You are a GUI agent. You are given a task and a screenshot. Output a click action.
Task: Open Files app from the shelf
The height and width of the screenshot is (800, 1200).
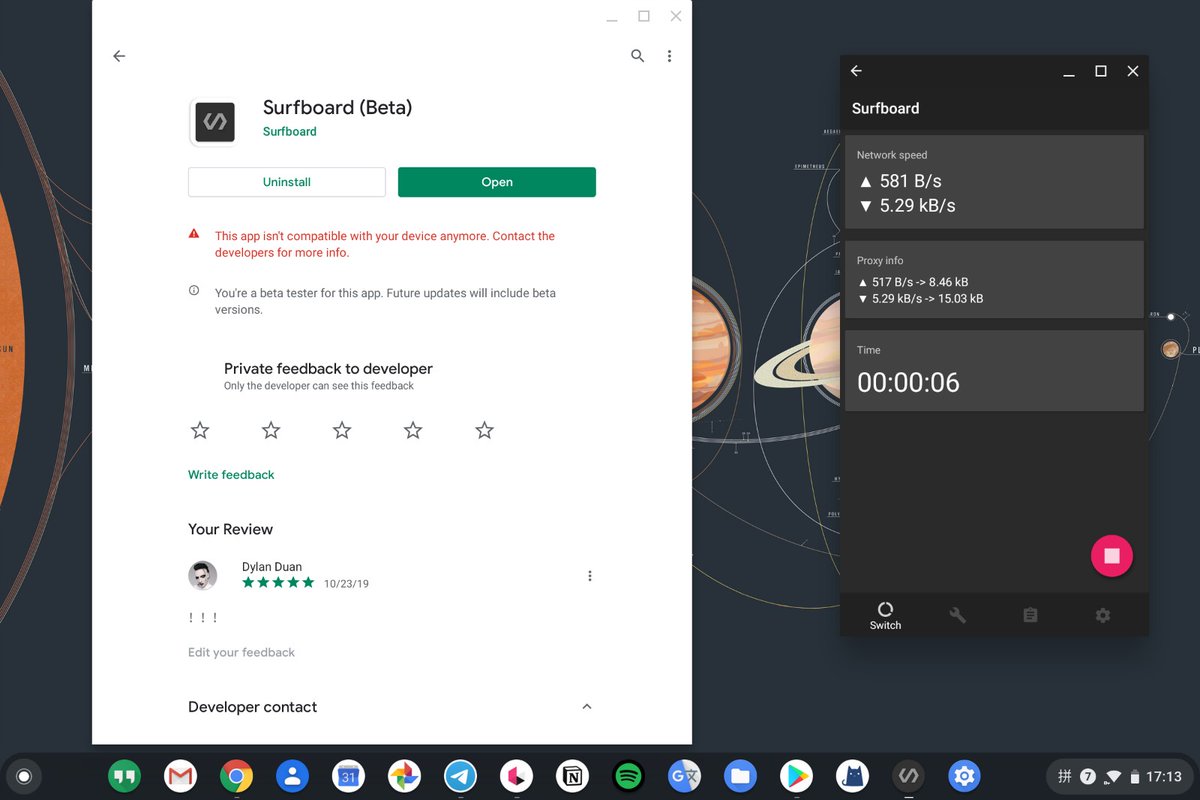coord(740,776)
